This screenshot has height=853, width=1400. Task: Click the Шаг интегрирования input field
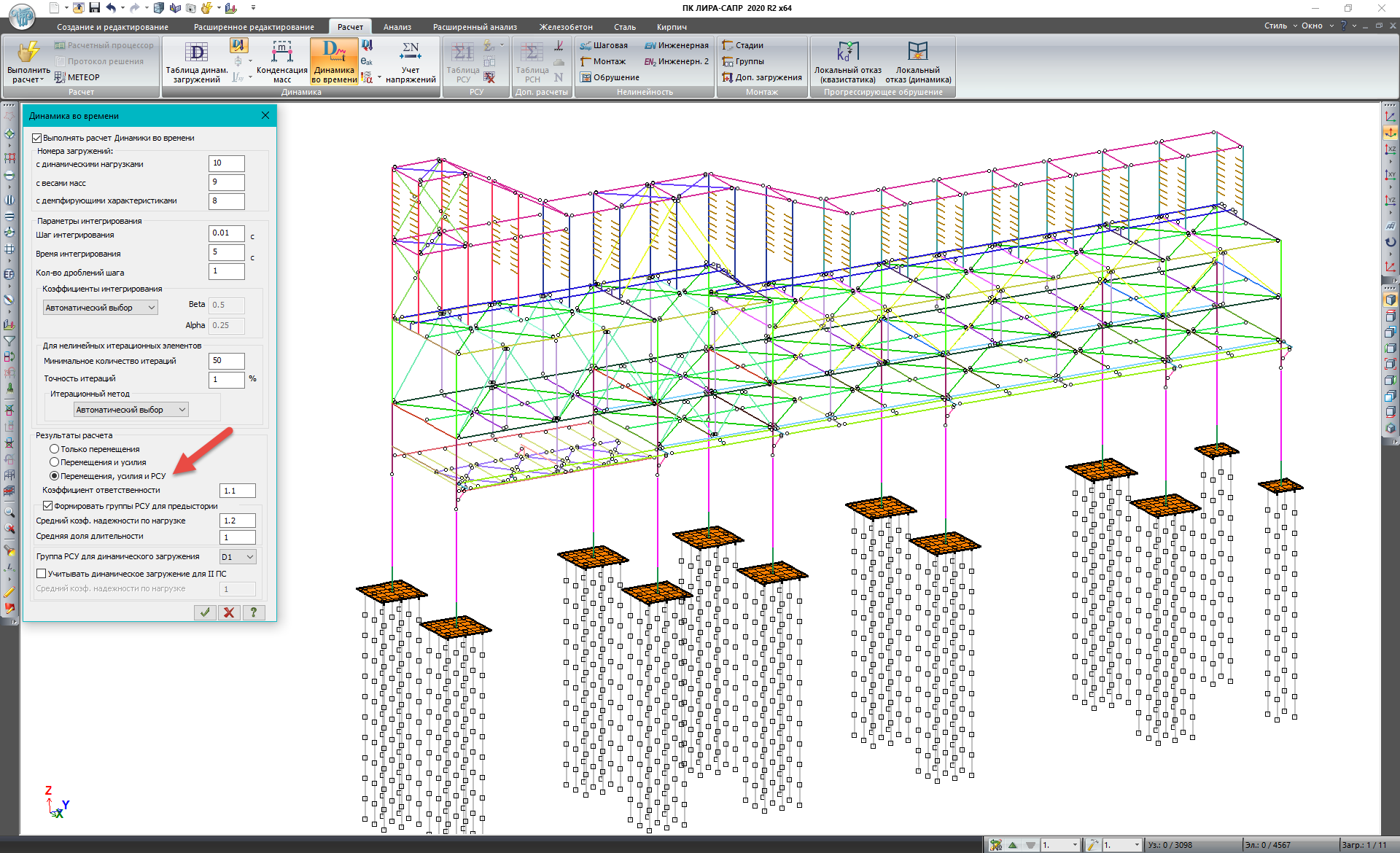click(x=227, y=233)
